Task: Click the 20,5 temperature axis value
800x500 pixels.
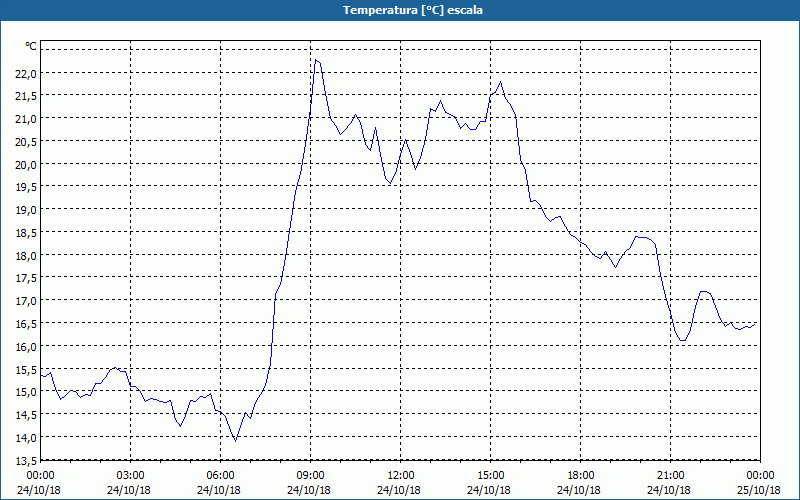Action: [x=27, y=142]
